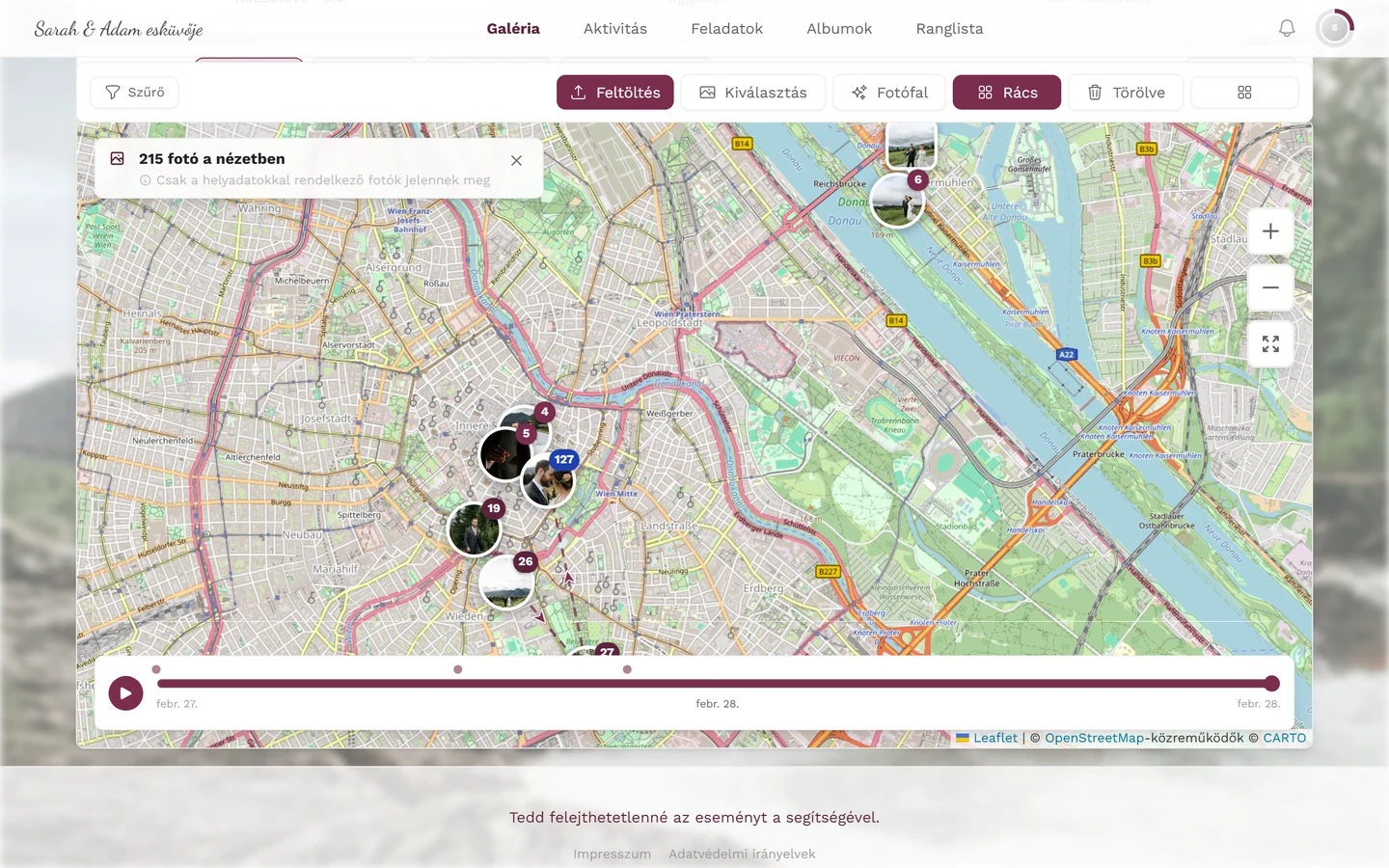Click the timeline slider end handle
The width and height of the screenshot is (1389, 868).
tap(1271, 684)
